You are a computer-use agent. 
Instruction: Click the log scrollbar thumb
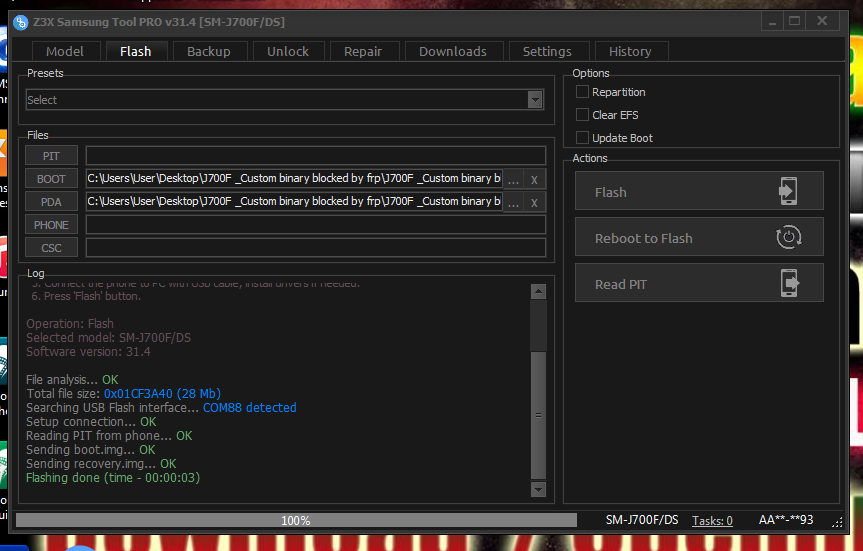[x=538, y=415]
